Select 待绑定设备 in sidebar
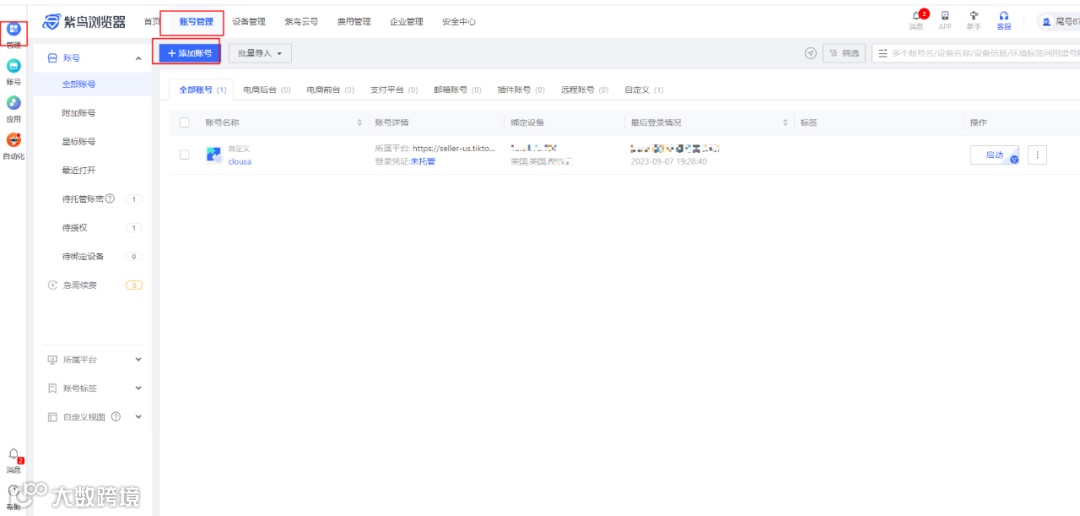This screenshot has width=1080, height=516. click(83, 256)
